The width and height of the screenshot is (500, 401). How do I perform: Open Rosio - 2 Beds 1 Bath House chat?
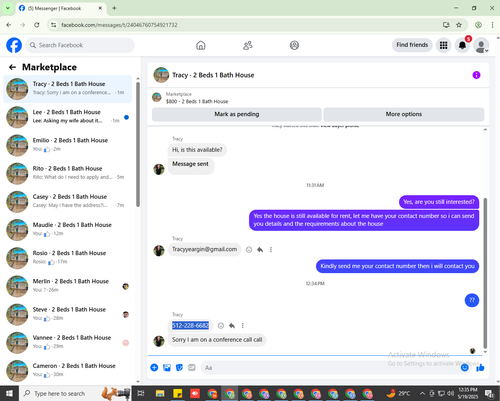(x=68, y=258)
